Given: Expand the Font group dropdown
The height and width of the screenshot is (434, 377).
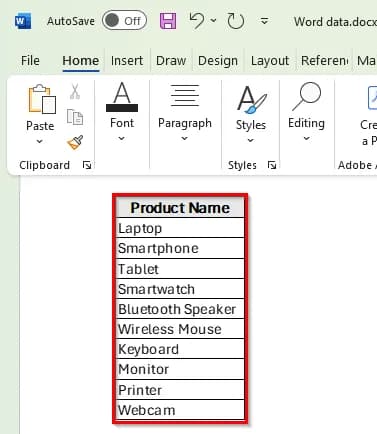Looking at the screenshot, I should [122, 138].
